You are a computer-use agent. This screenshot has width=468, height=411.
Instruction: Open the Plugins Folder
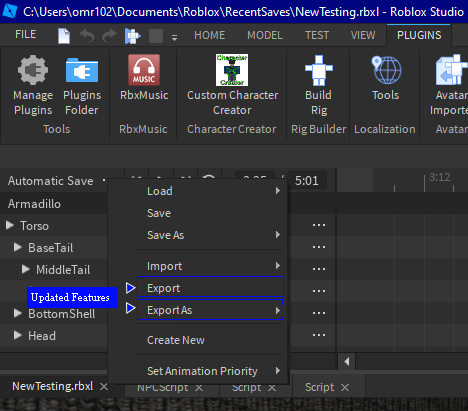point(82,85)
